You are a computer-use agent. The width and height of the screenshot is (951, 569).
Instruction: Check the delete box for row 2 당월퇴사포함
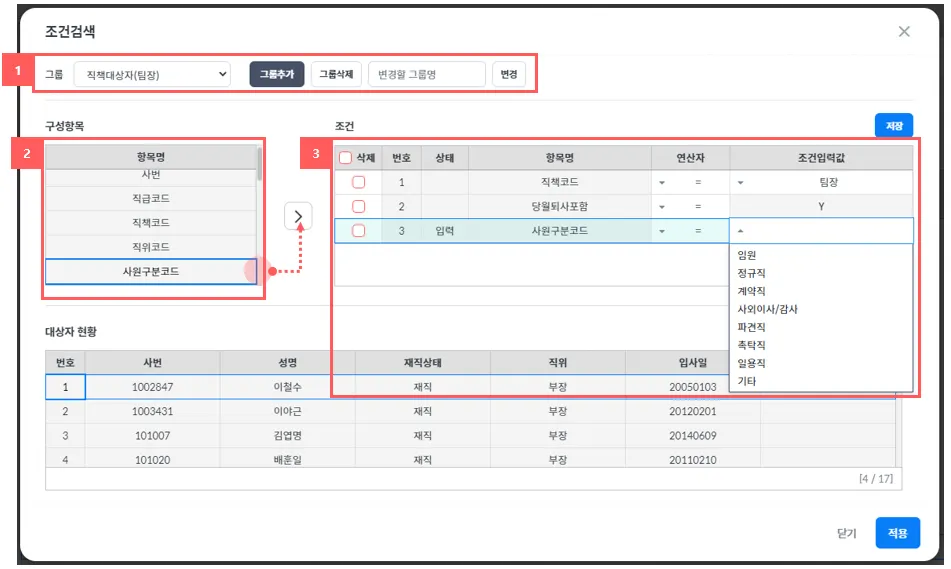tap(358, 206)
